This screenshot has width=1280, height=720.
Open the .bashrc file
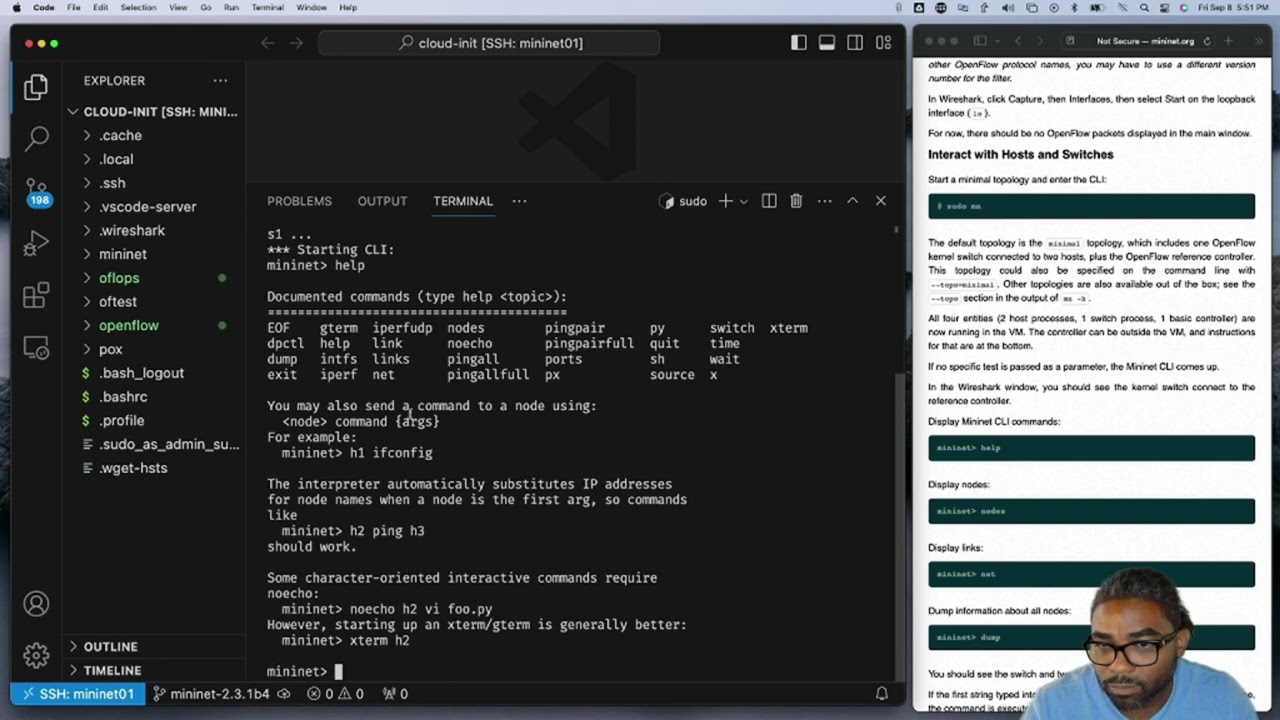point(155,397)
